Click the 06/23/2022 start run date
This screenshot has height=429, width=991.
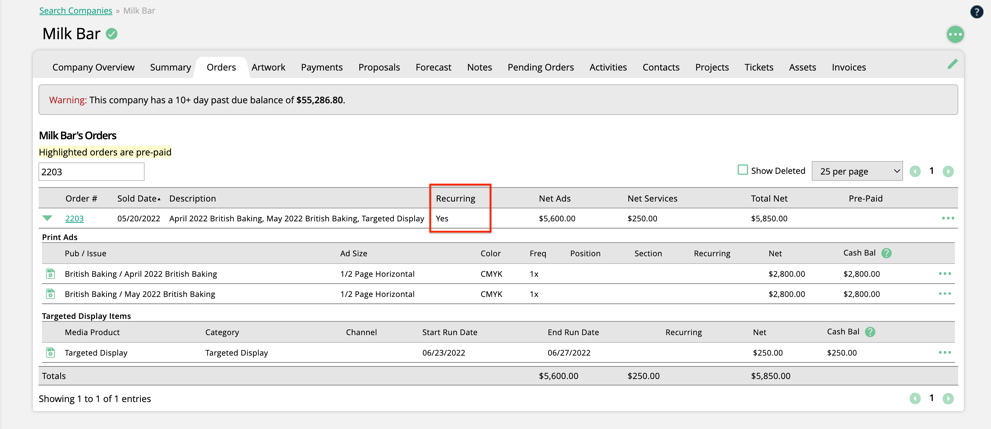coord(444,353)
